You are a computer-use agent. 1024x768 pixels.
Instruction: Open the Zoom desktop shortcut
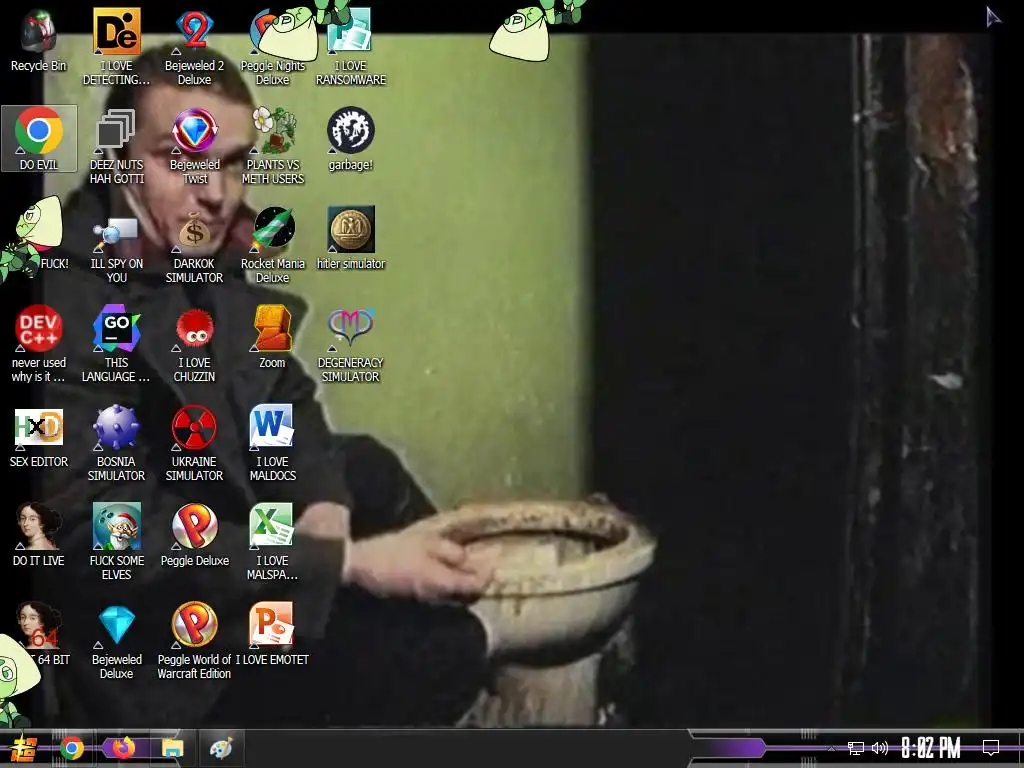(x=272, y=337)
